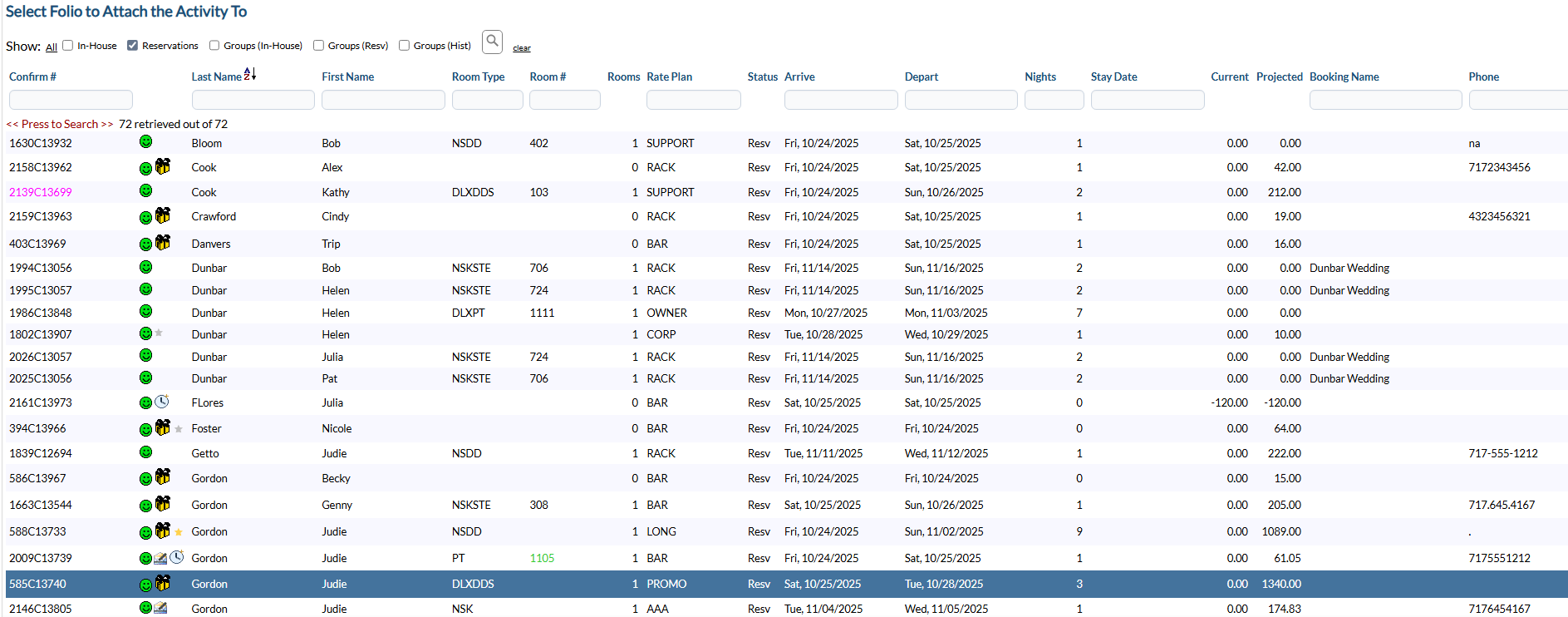This screenshot has width=1568, height=617.
Task: Click the clock icon on FLores Julia row
Action: click(x=162, y=402)
